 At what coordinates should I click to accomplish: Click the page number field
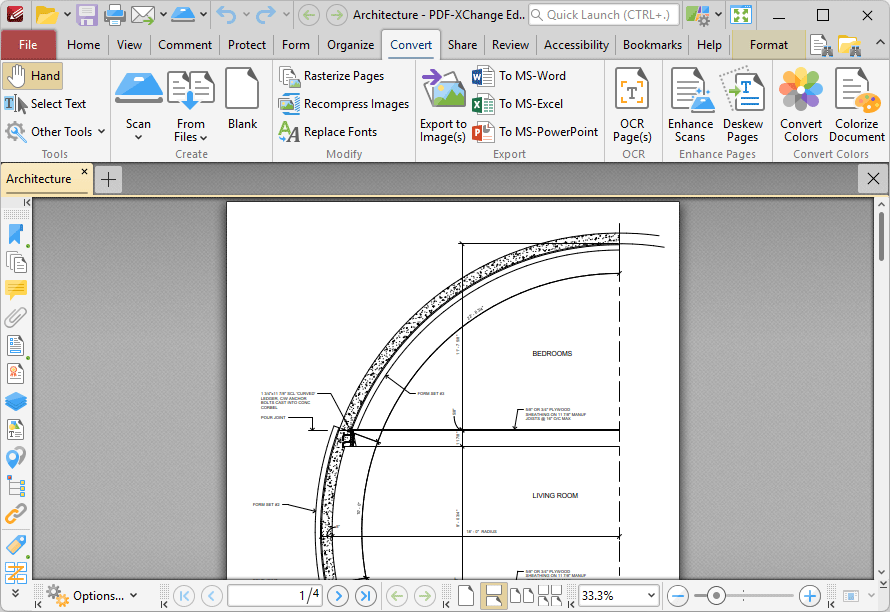pos(275,596)
